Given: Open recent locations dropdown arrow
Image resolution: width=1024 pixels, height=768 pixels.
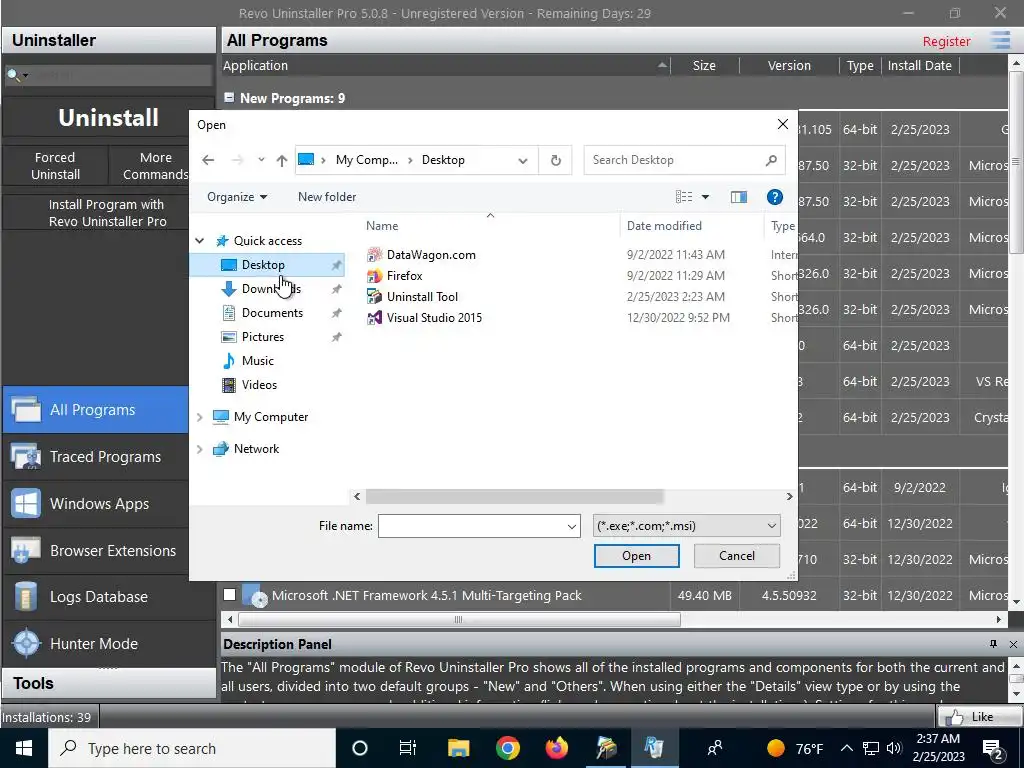Looking at the screenshot, I should click(x=261, y=160).
